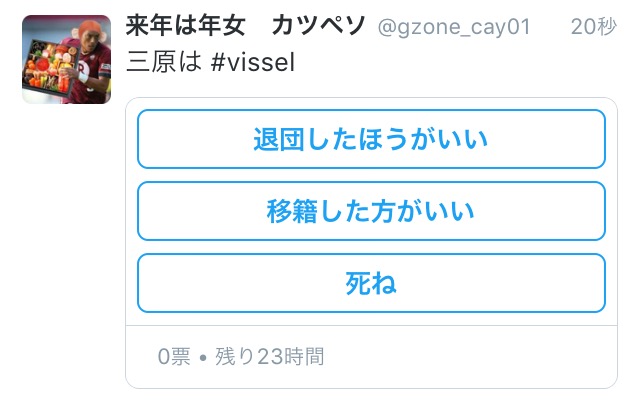Click the 退団 text in first poll button

pyautogui.click(x=279, y=139)
